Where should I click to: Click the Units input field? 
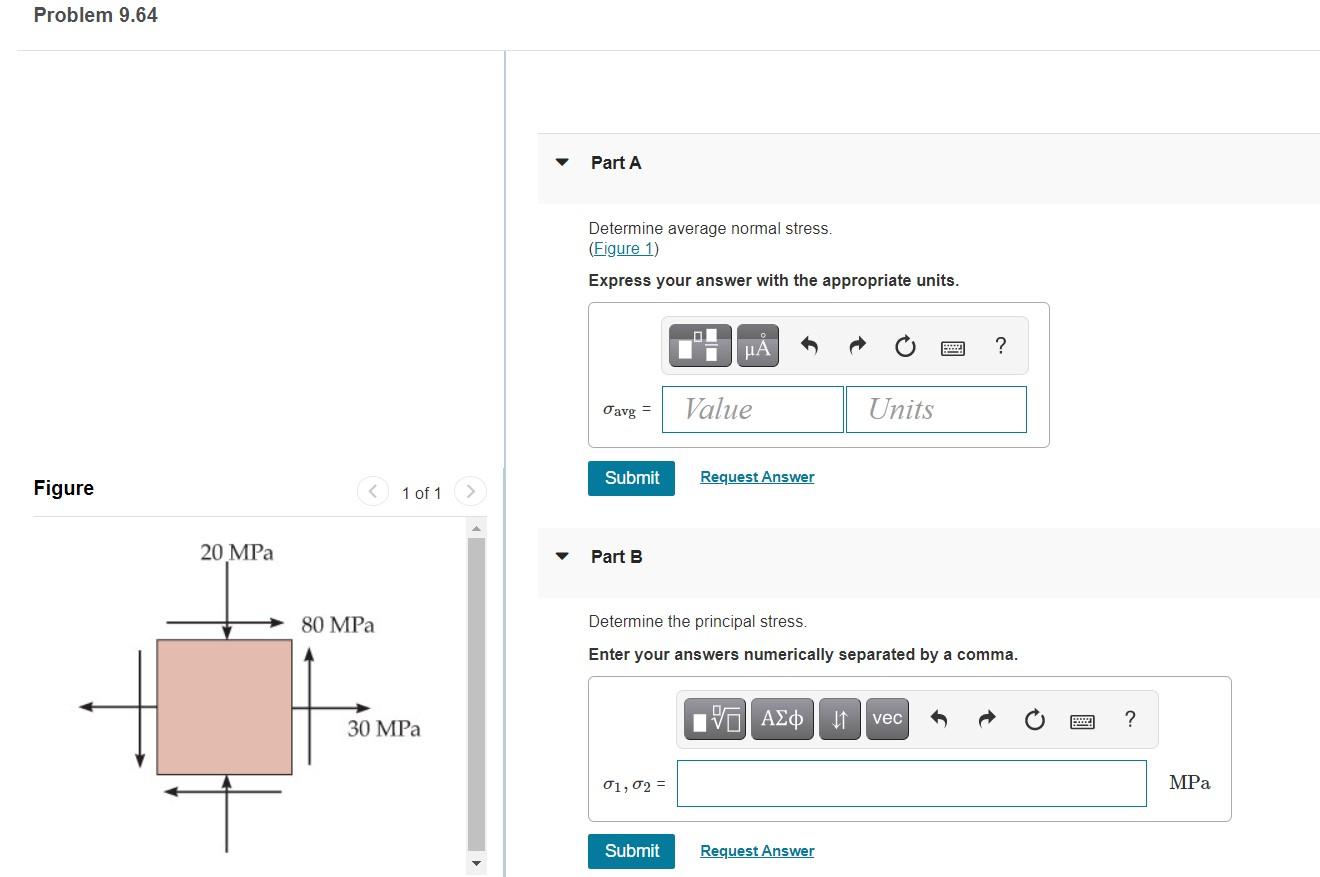936,409
